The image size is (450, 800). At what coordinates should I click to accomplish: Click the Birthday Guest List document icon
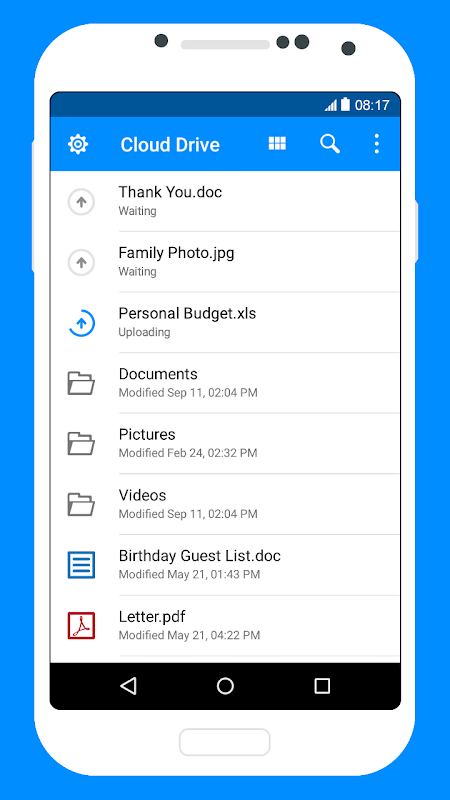81,565
